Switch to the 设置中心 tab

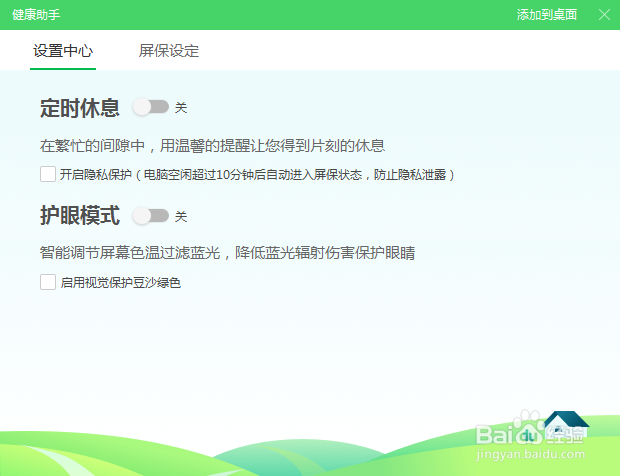(63, 51)
